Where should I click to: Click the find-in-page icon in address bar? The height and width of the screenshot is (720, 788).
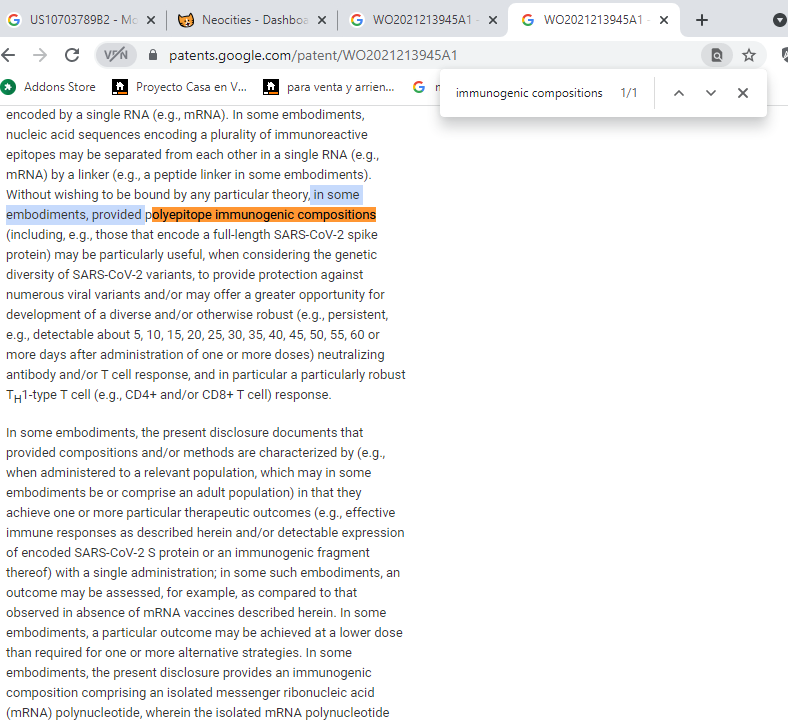[x=716, y=55]
